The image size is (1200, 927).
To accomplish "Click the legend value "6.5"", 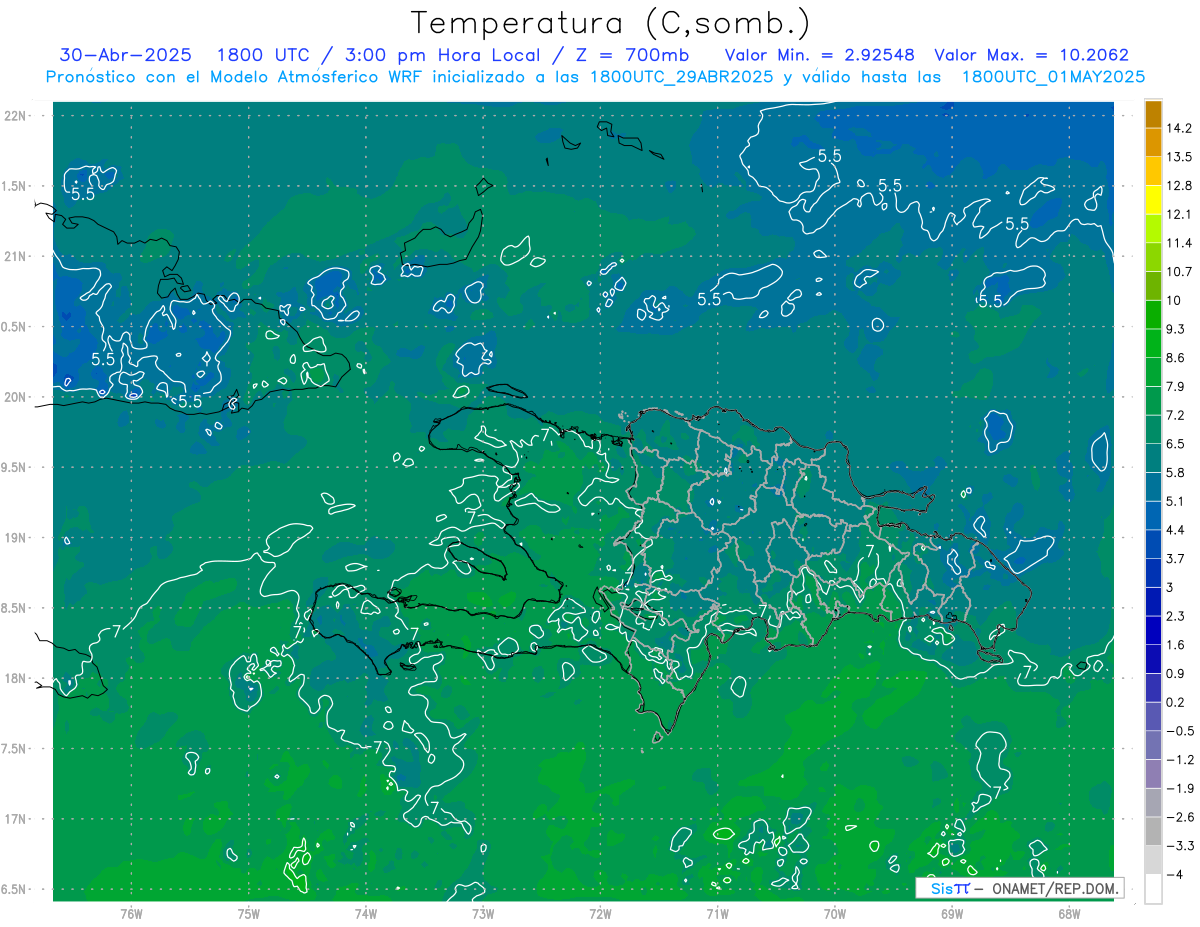I will tap(1175, 444).
